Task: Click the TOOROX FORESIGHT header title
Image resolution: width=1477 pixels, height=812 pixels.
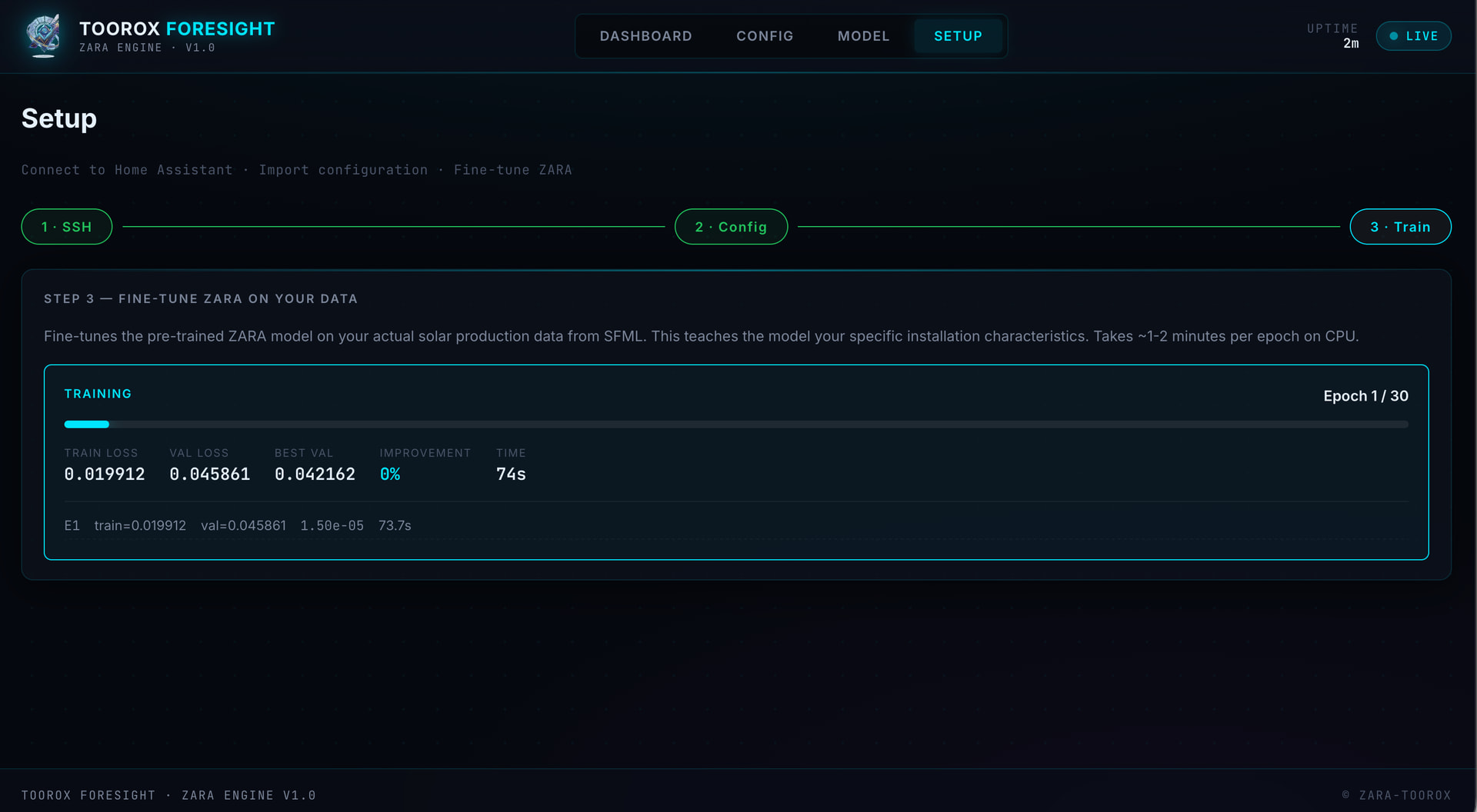Action: 177,28
